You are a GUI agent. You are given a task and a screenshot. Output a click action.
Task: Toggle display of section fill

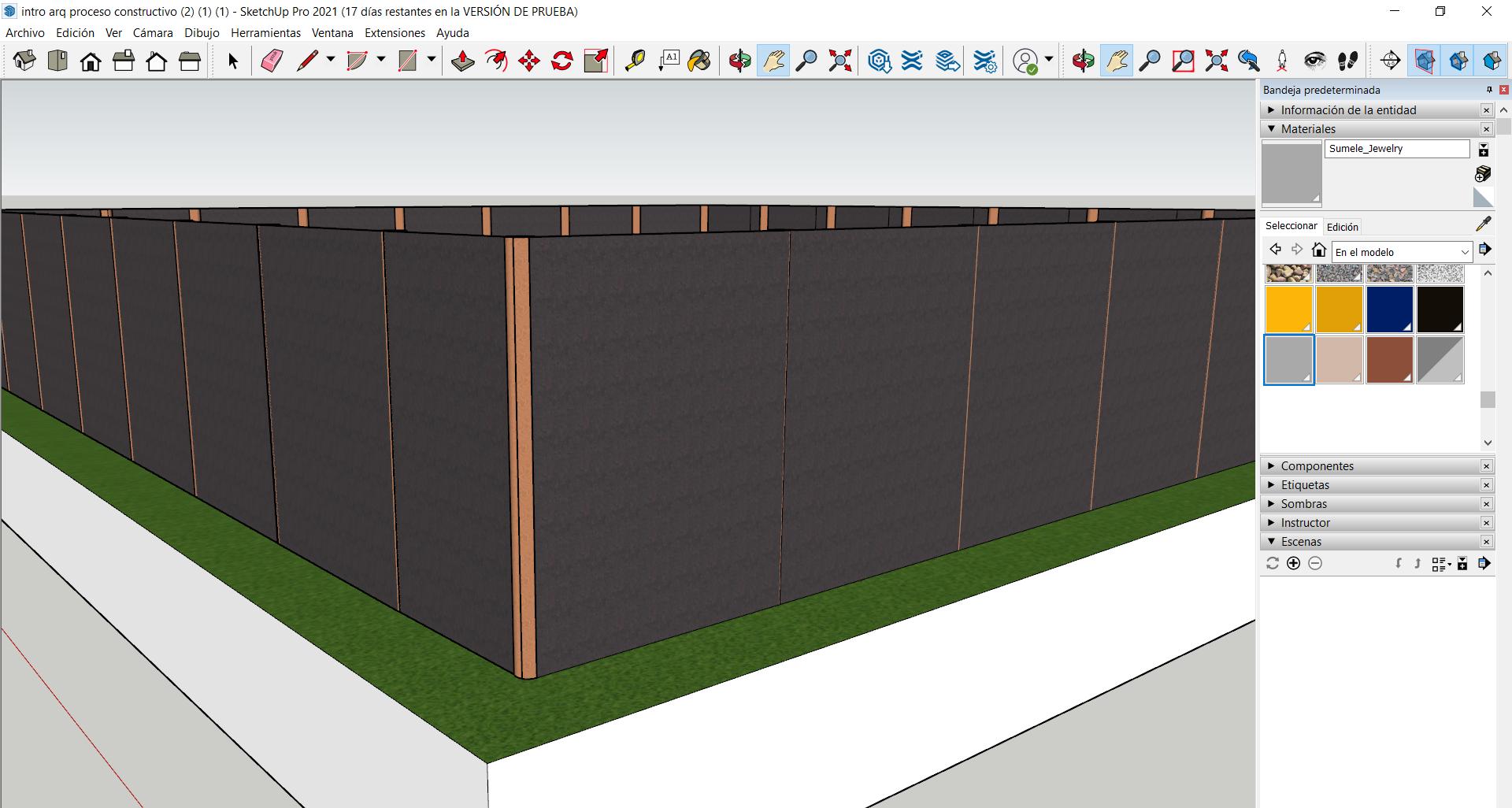click(1491, 61)
